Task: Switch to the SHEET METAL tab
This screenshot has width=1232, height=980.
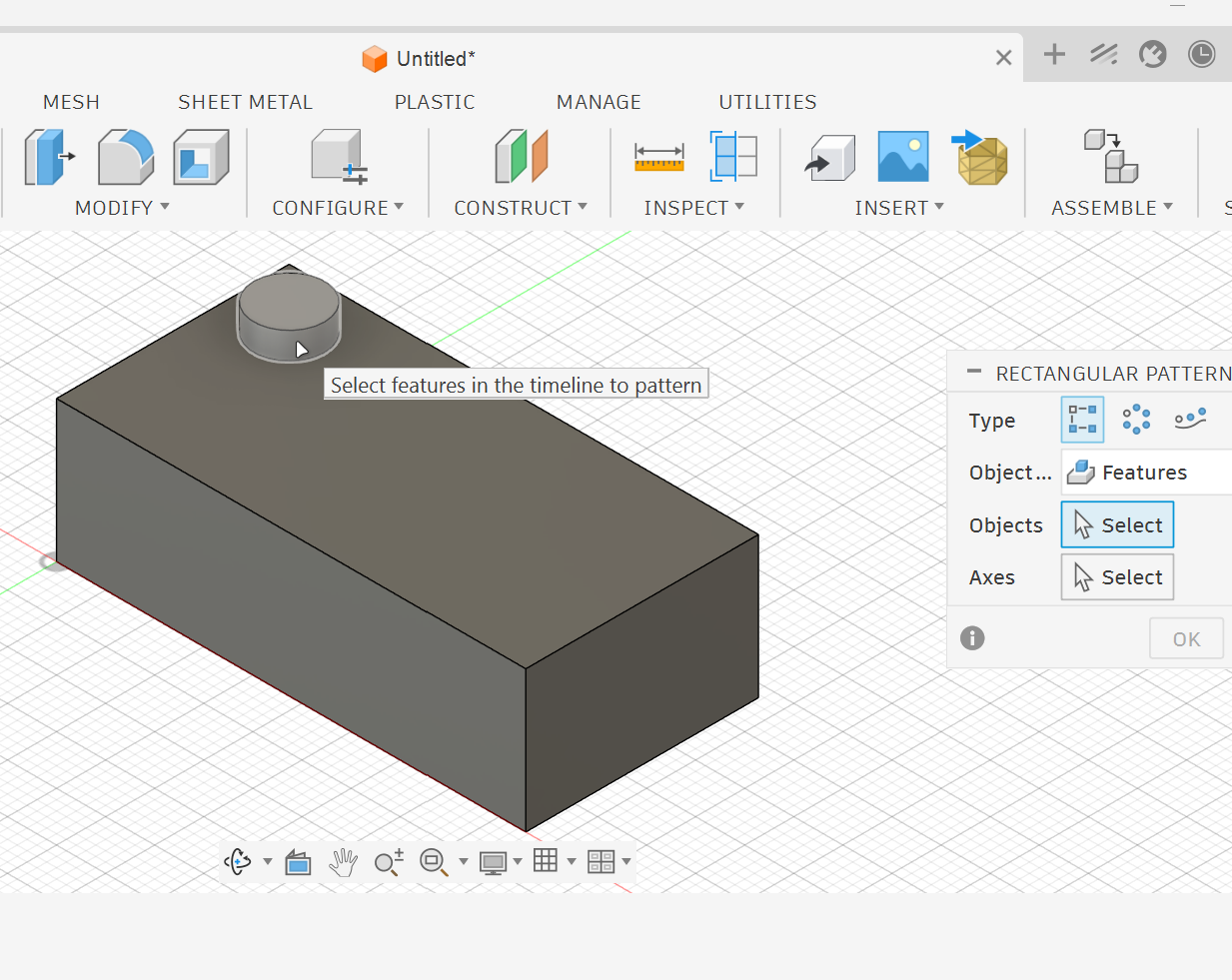Action: point(245,102)
